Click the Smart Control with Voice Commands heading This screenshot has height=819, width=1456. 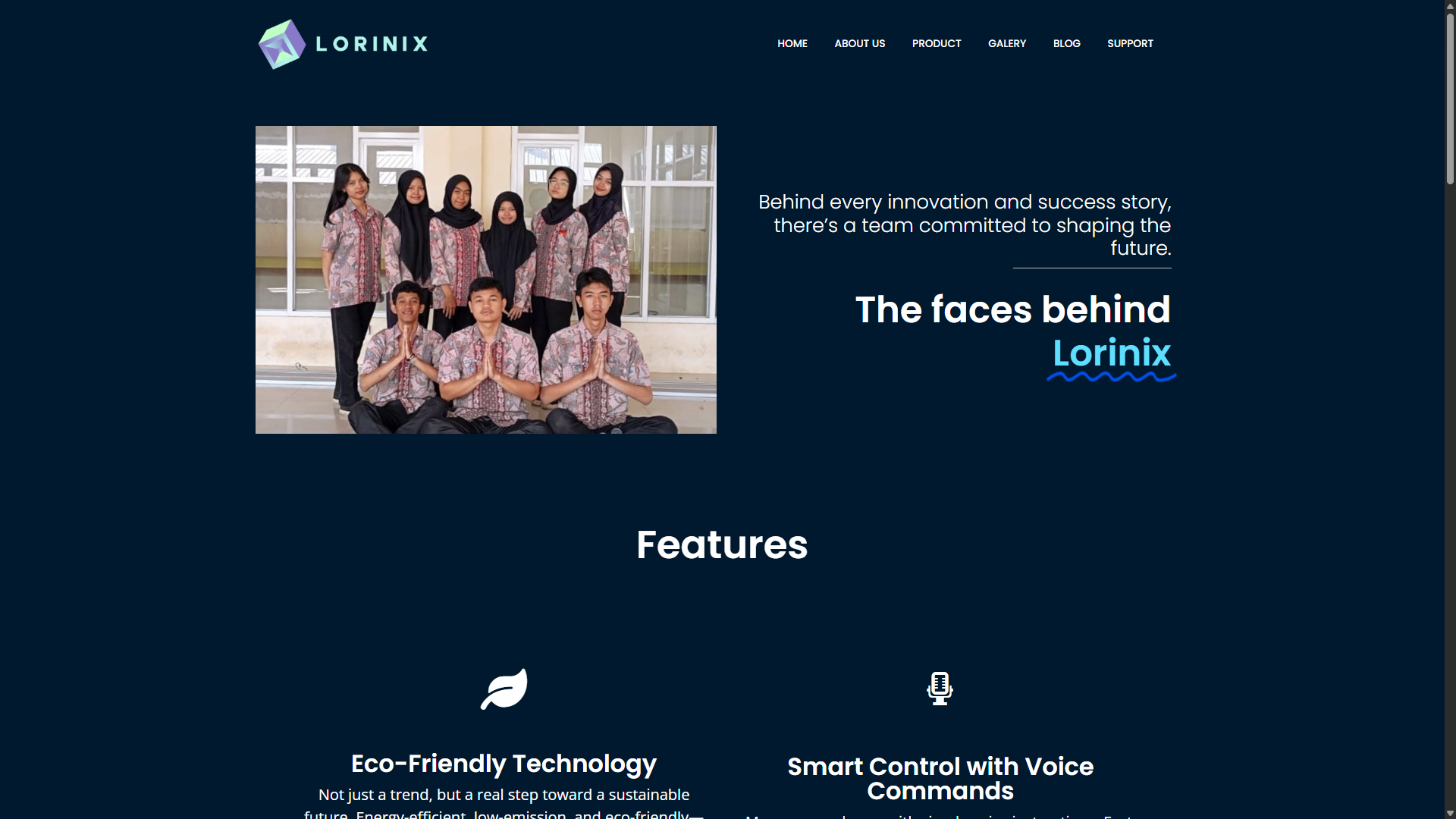tap(940, 779)
